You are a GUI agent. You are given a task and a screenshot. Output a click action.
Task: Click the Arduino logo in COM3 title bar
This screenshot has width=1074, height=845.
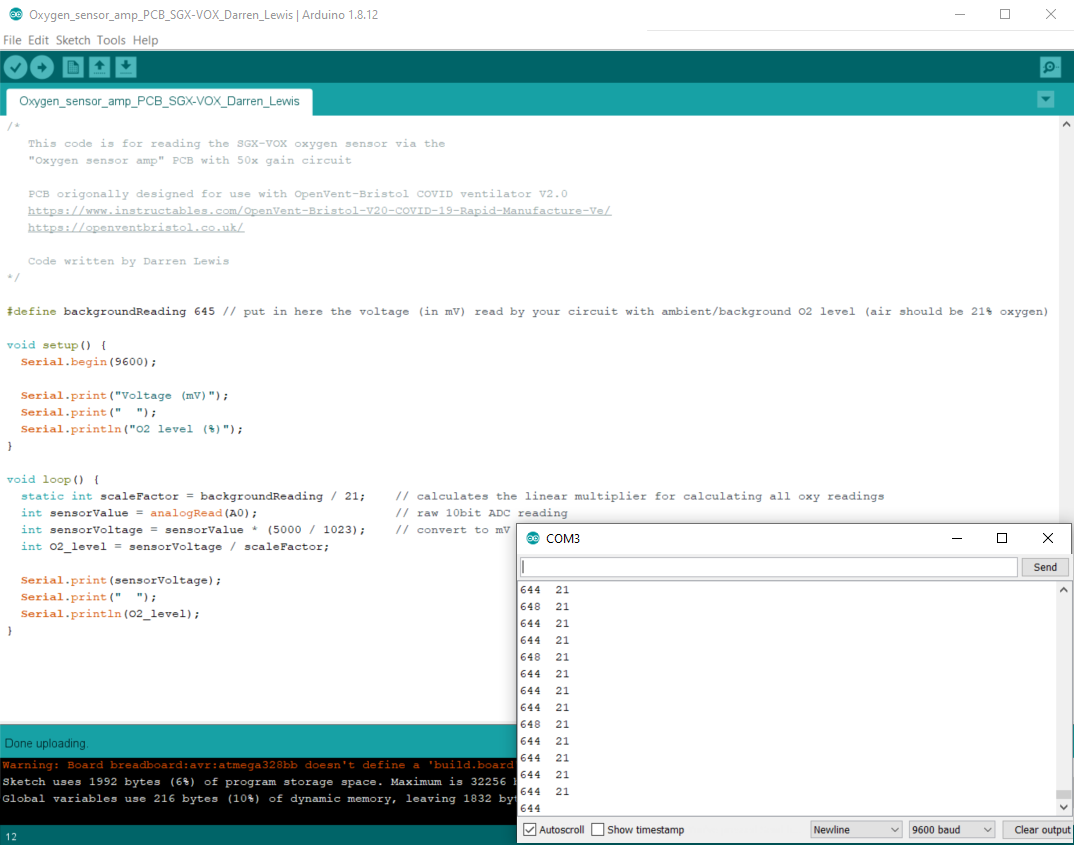pos(533,538)
